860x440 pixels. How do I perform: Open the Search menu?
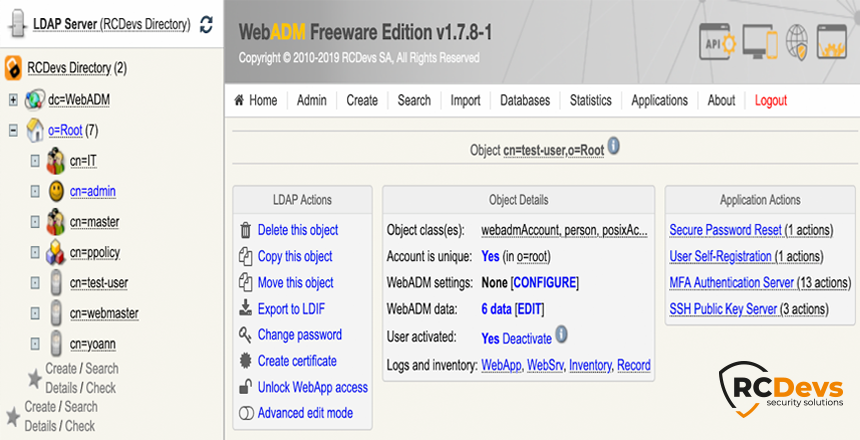414,100
